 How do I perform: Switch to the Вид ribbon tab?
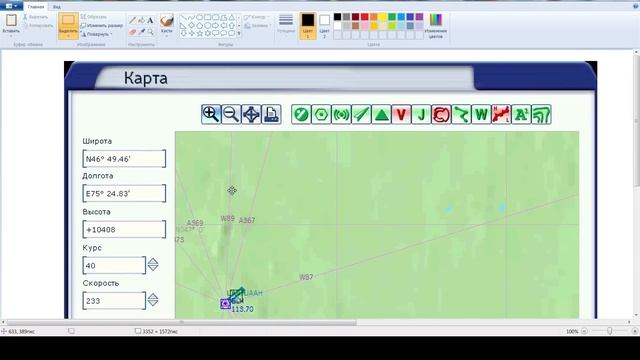[57, 7]
